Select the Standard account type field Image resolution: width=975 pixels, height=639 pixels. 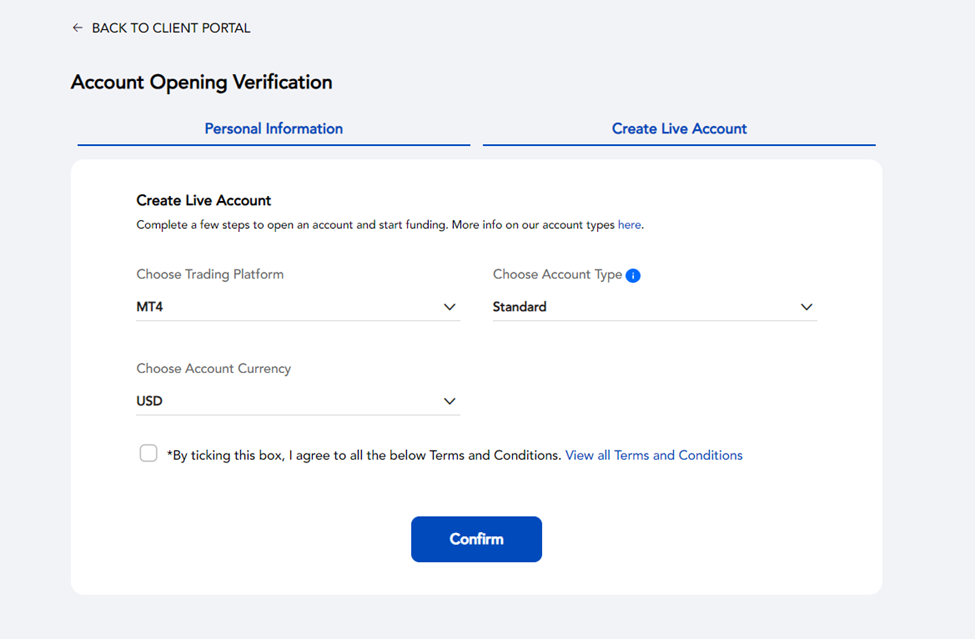click(x=655, y=307)
